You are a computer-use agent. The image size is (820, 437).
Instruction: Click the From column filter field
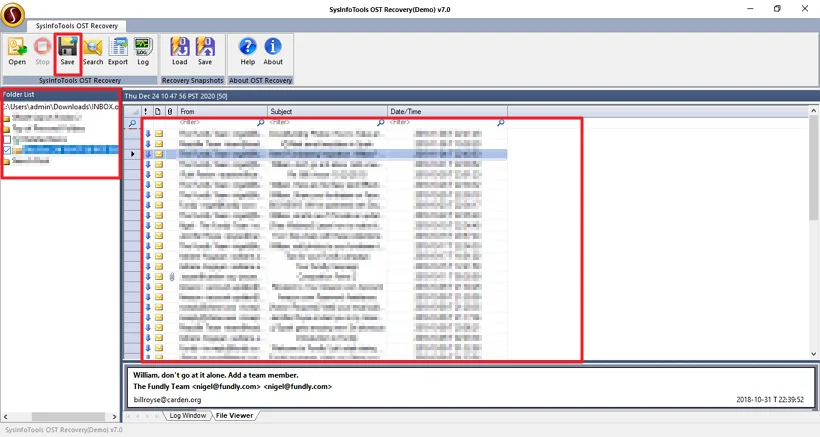pos(215,122)
